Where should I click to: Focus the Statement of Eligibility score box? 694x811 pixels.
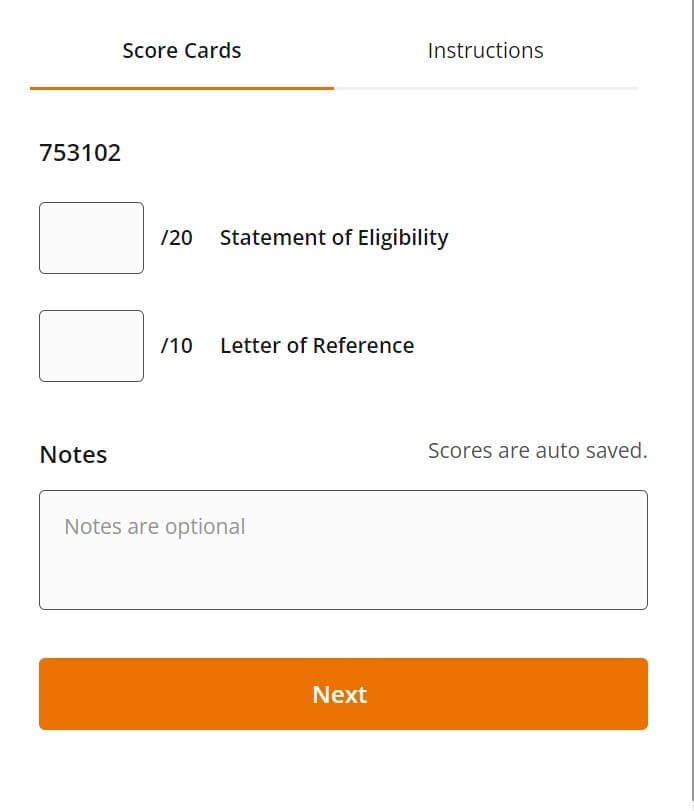(91, 238)
